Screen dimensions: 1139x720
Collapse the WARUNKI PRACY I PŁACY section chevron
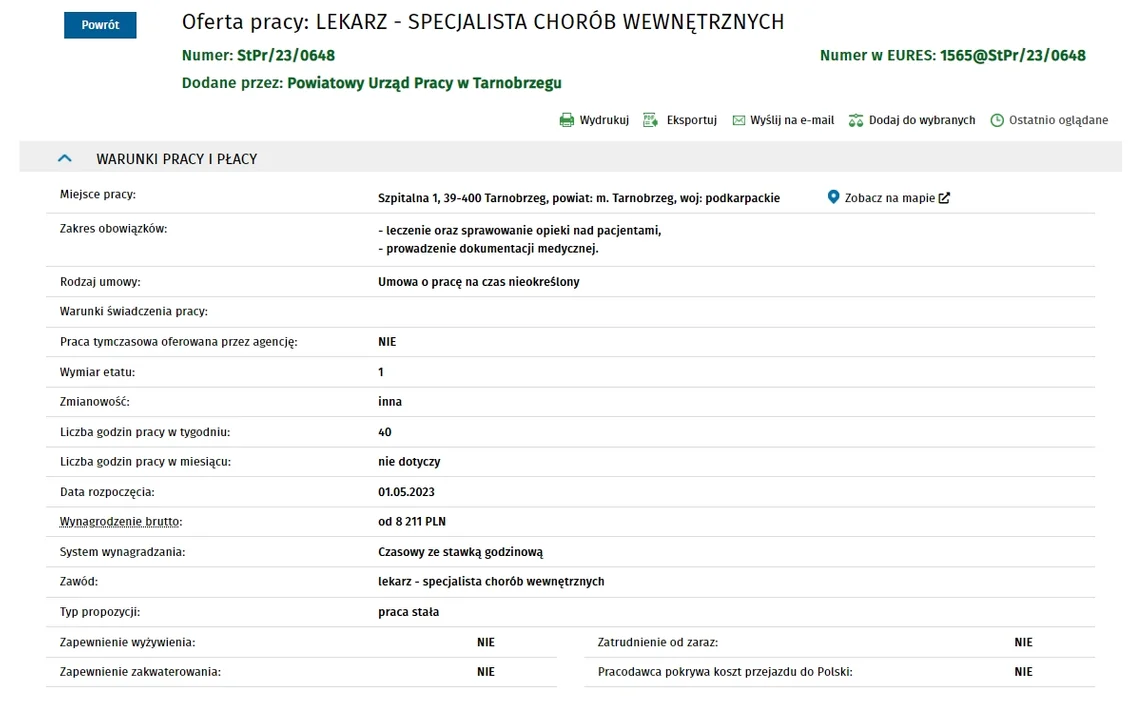[x=65, y=158]
